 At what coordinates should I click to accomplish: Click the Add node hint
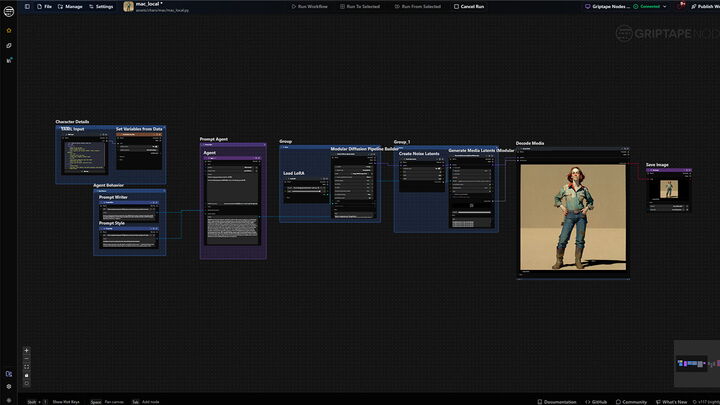(x=151, y=402)
